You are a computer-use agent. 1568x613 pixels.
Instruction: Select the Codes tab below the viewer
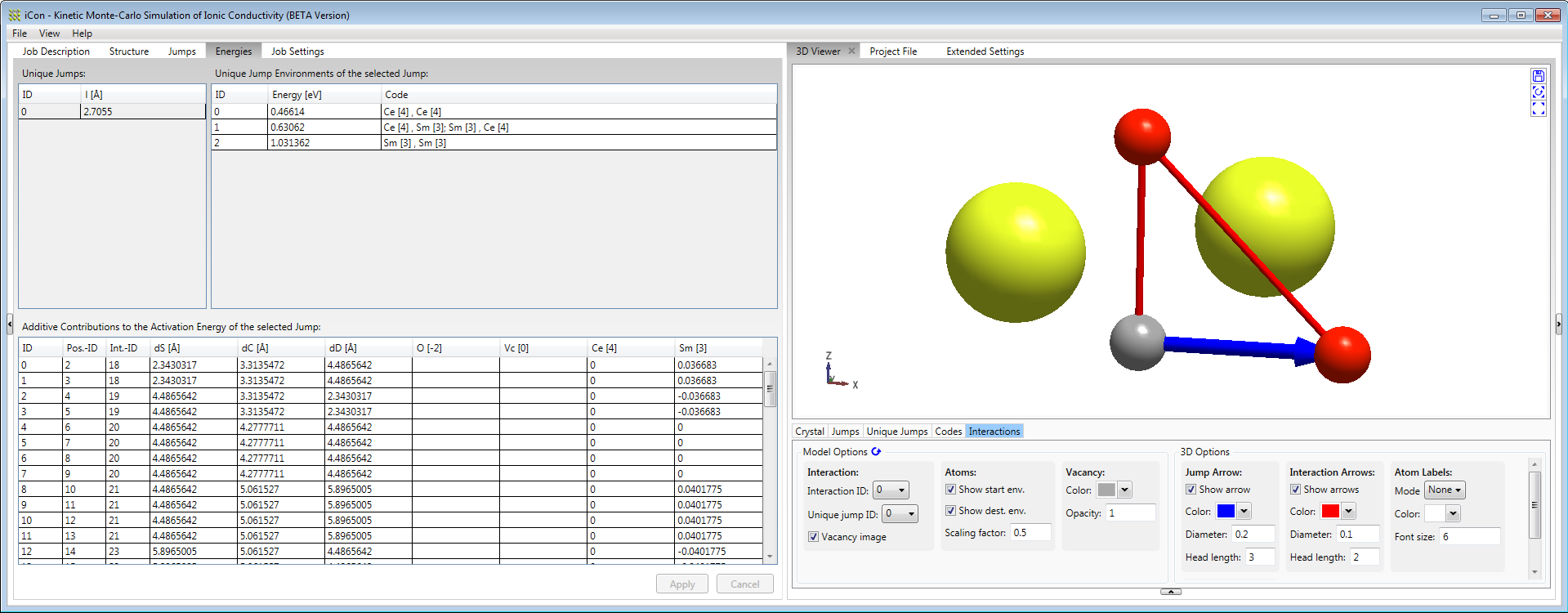click(x=948, y=432)
